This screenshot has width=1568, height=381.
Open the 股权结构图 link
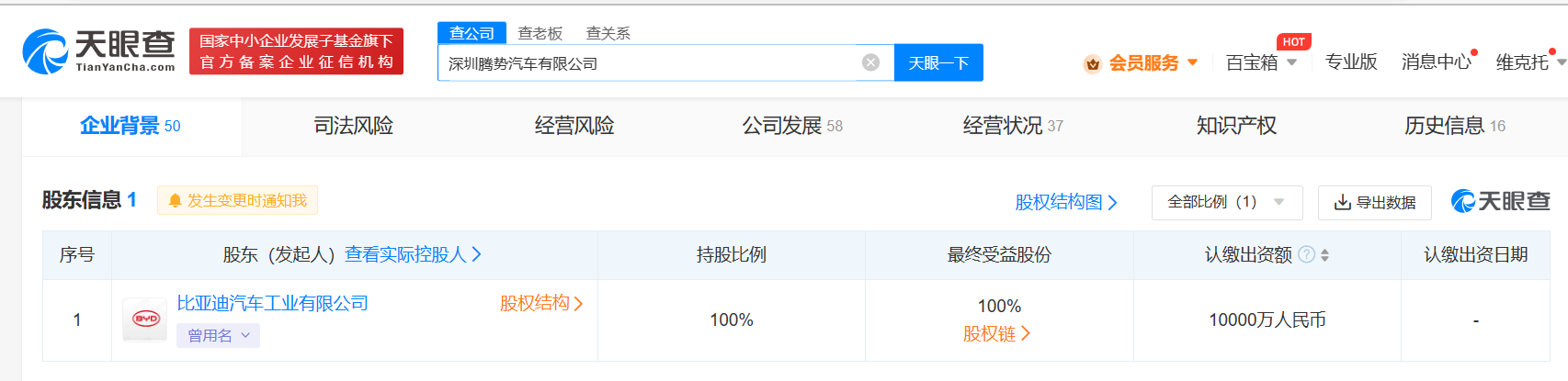(x=1066, y=202)
